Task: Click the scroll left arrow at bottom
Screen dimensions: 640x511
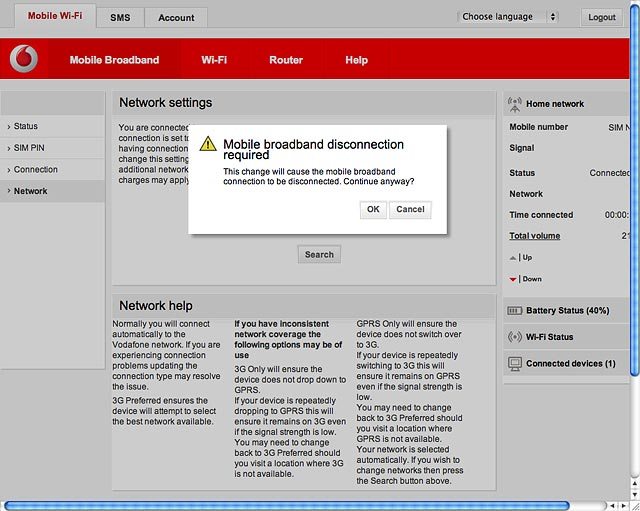Action: 612,506
